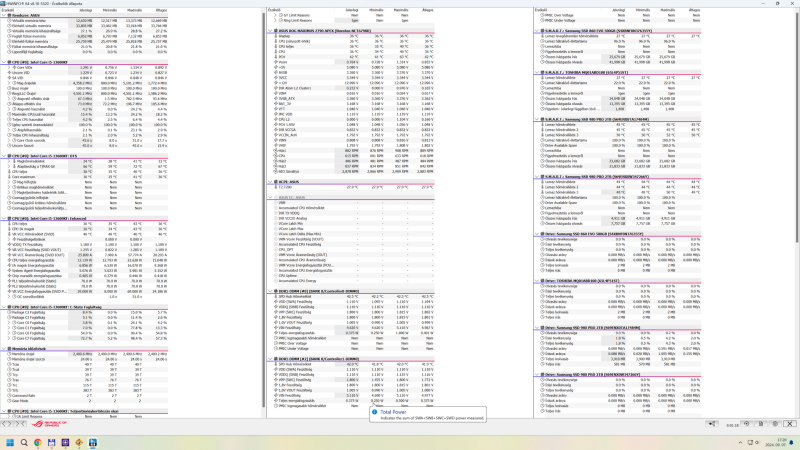Viewport: 800px width, 450px height.
Task: Reset min/max values with the clock icon
Action: tap(746, 423)
